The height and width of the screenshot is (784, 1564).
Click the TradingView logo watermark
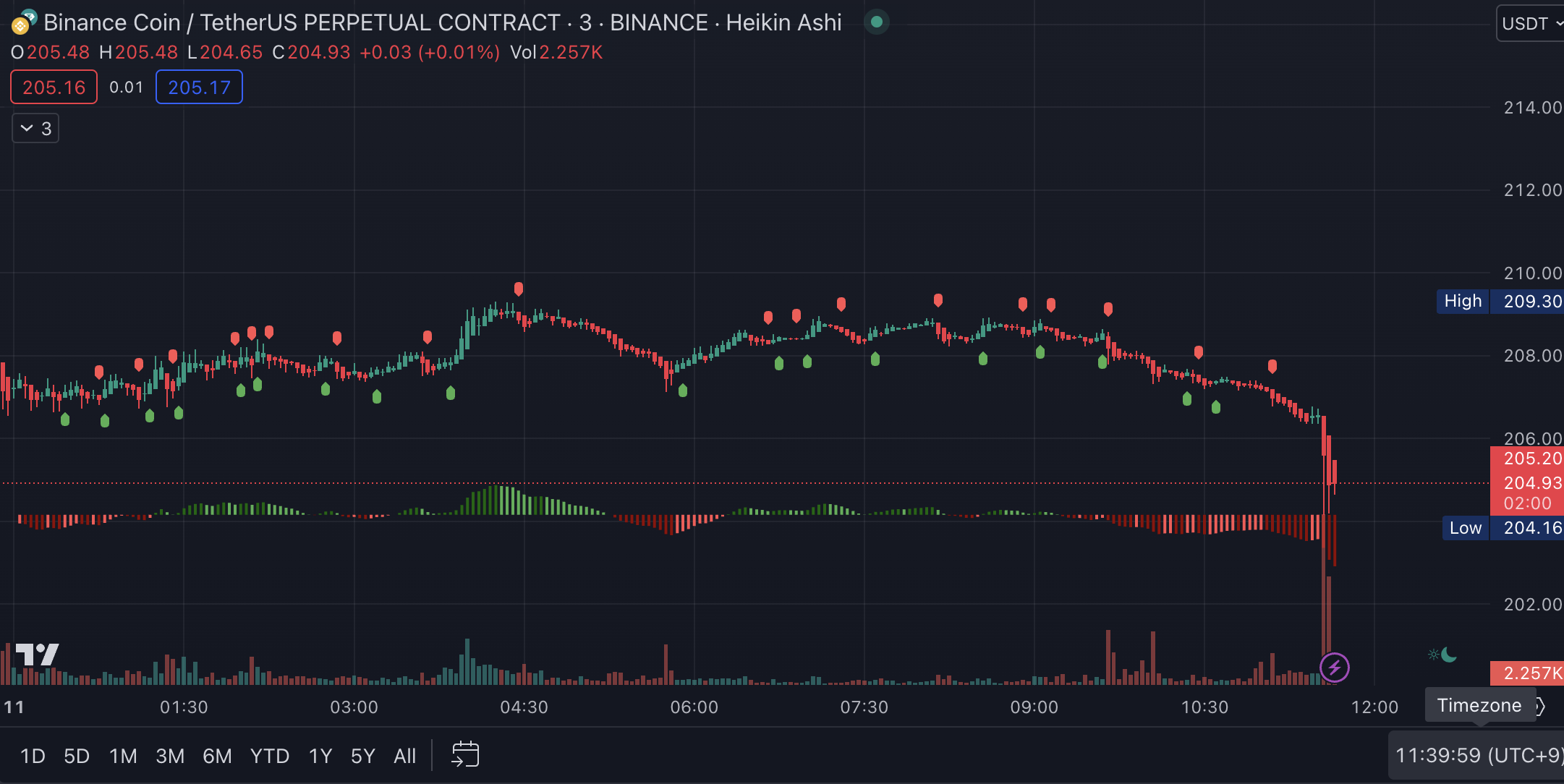(38, 655)
